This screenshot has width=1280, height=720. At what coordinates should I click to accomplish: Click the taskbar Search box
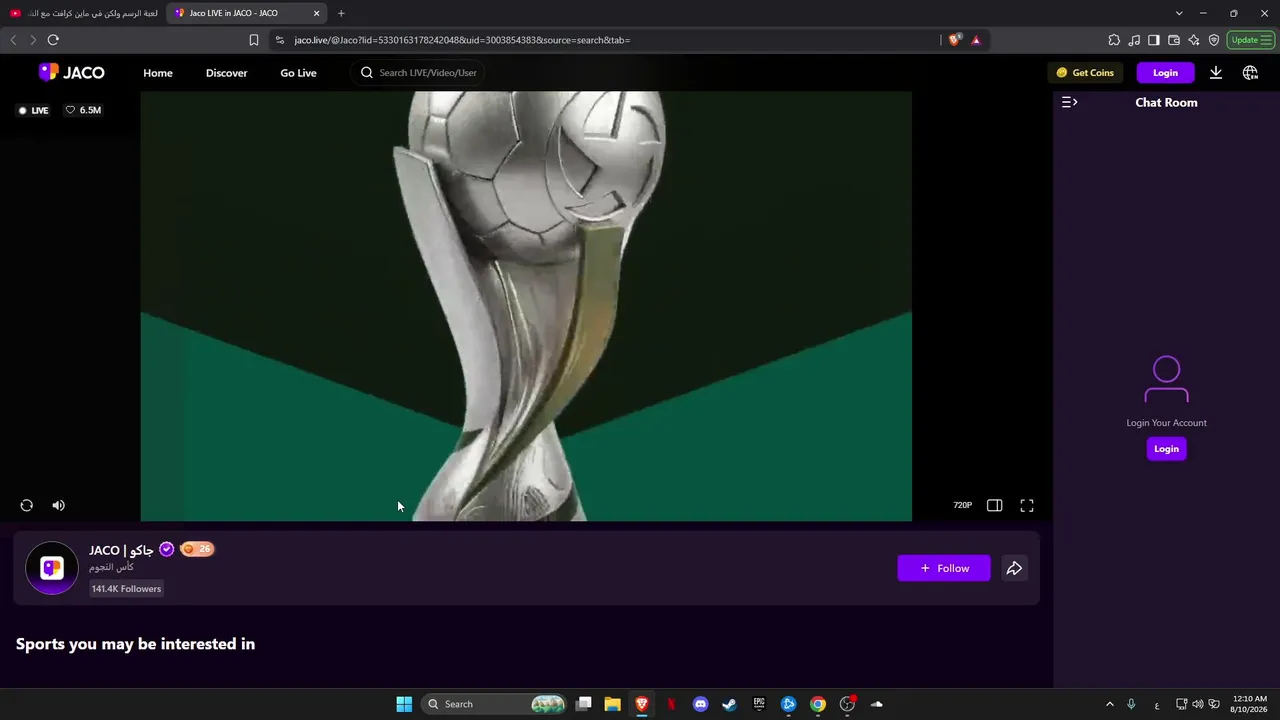(x=494, y=704)
